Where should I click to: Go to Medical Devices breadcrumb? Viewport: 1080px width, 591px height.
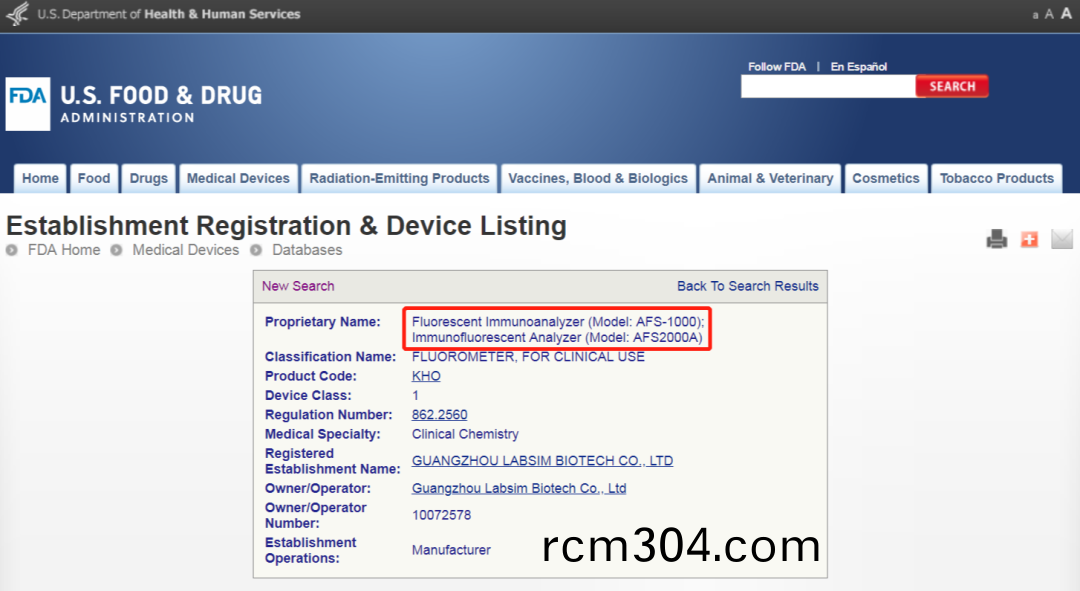(186, 250)
